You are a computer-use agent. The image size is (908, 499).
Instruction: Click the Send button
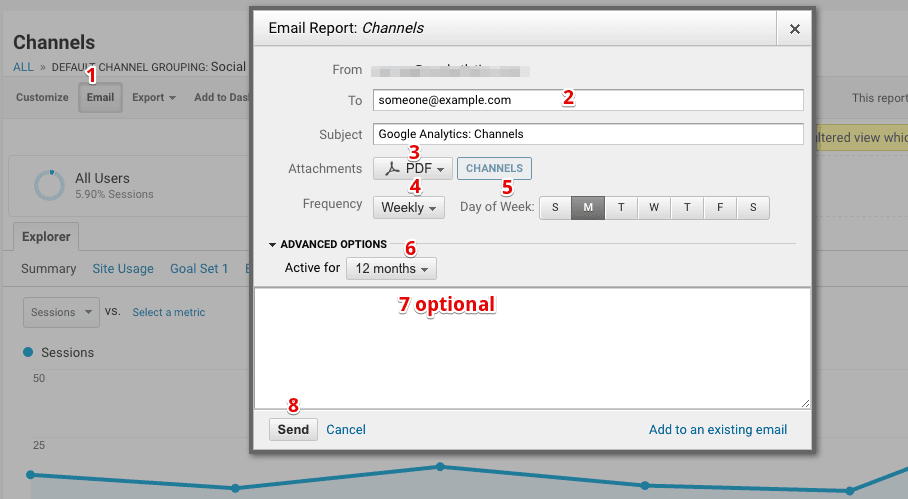[293, 430]
